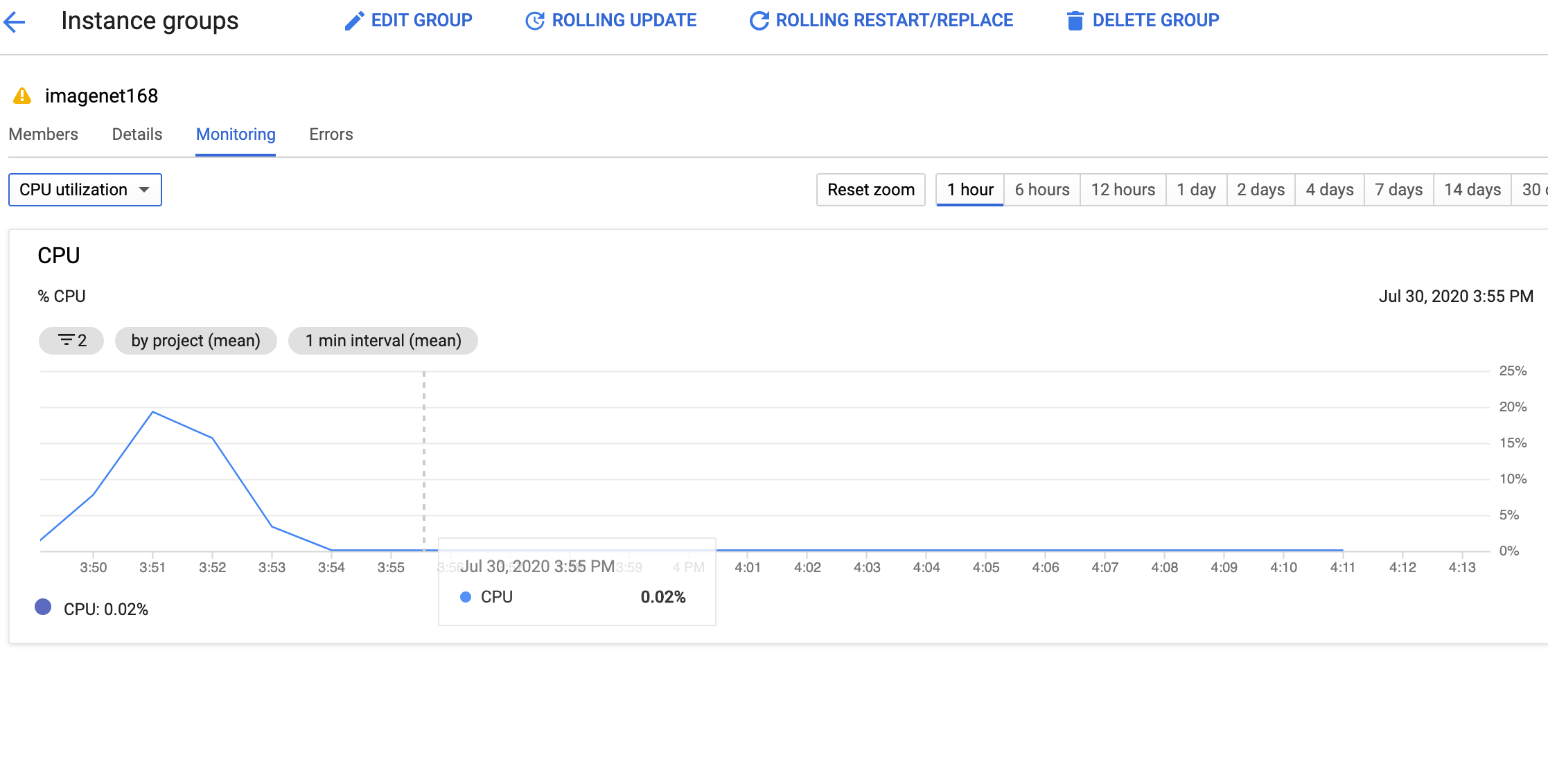
Task: Click the Edit Group pencil icon
Action: 354,21
